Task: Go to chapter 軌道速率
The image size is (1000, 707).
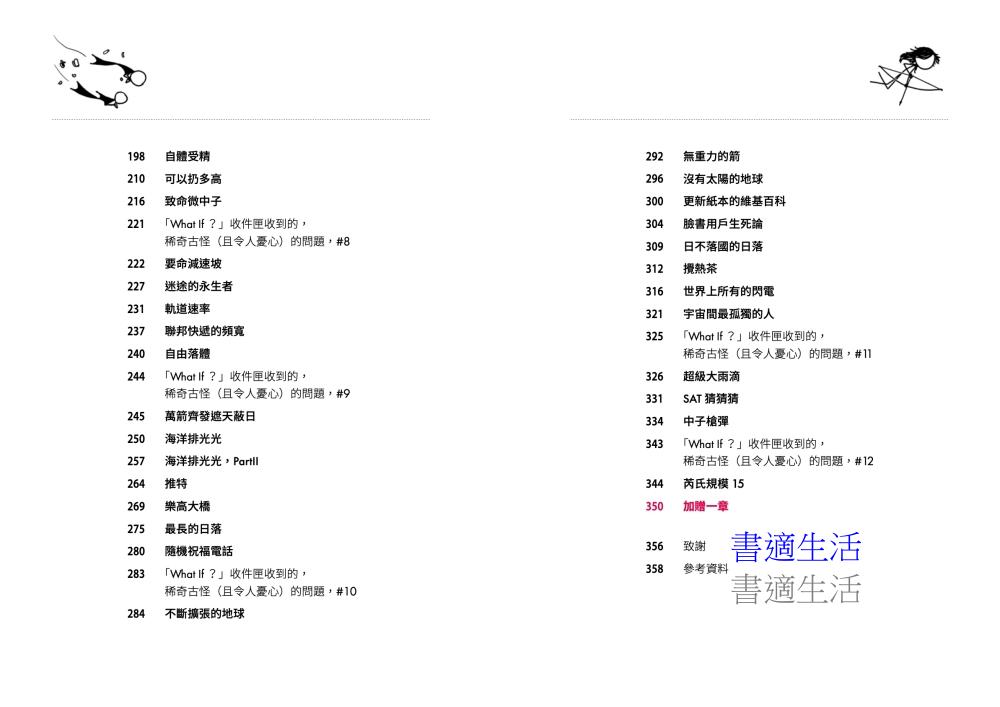Action: 187,309
